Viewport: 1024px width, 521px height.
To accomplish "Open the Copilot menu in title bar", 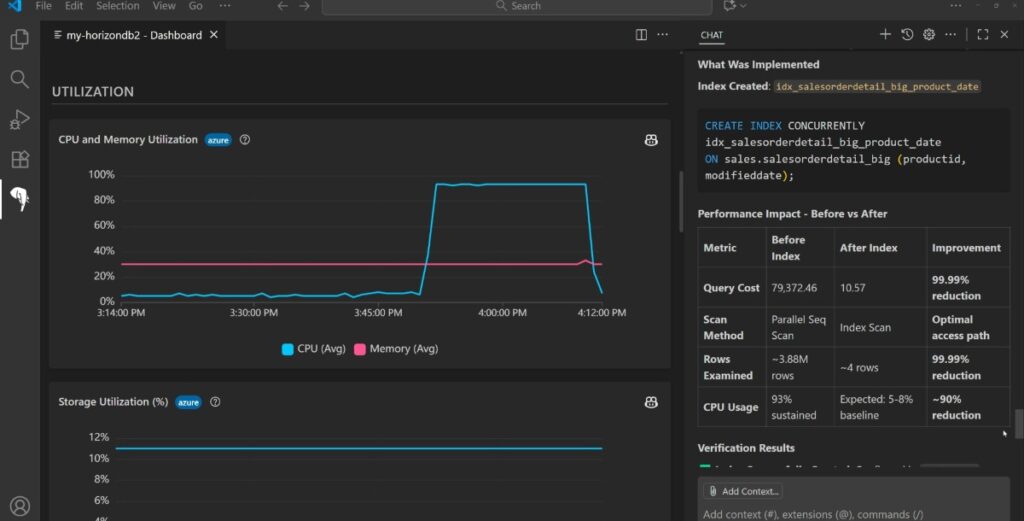I will tap(735, 6).
